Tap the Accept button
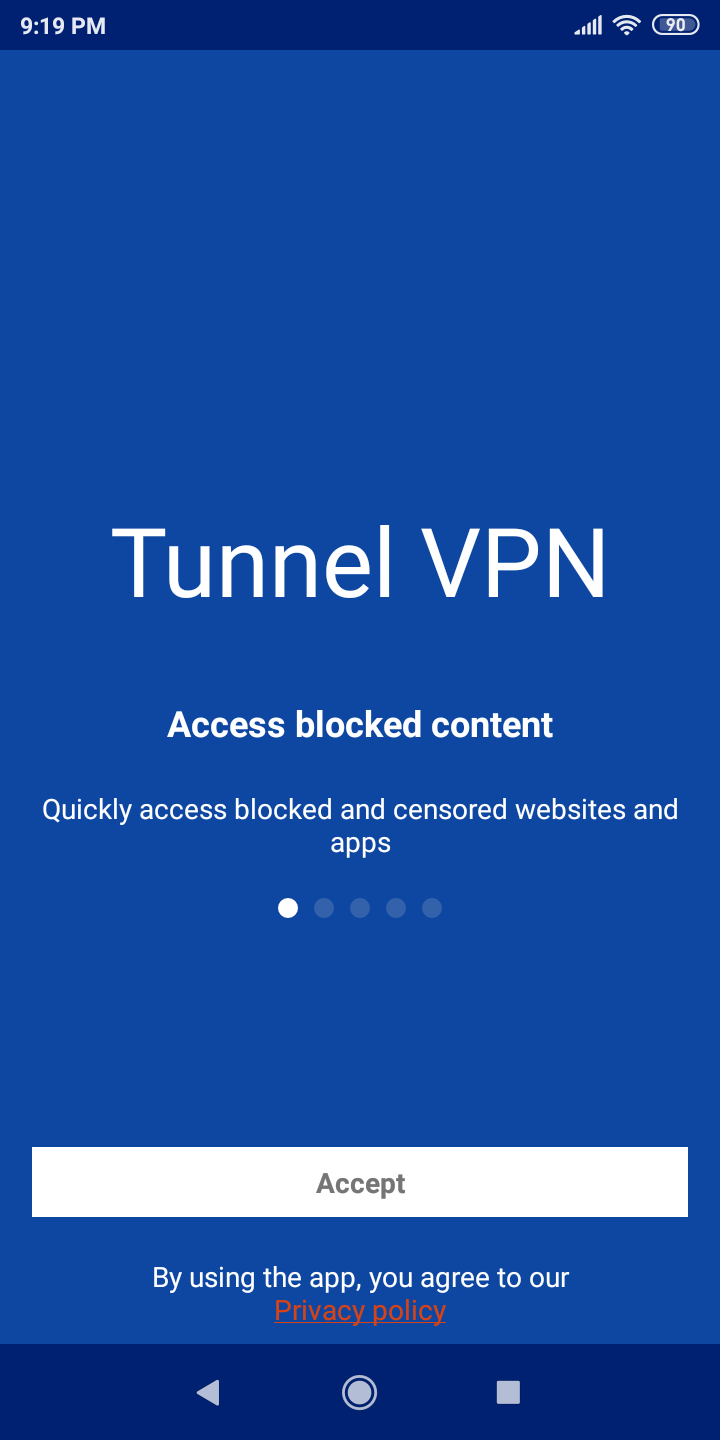Screen dimensions: 720x1440 point(360,1182)
